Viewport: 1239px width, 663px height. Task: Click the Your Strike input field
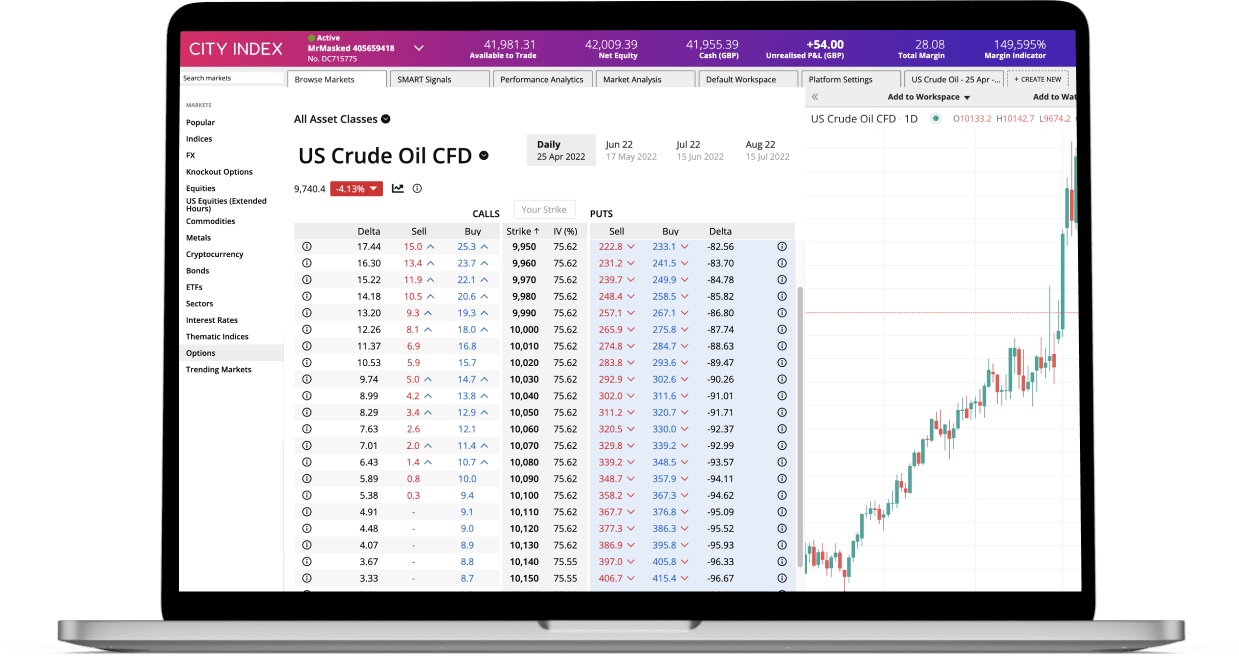pyautogui.click(x=544, y=209)
